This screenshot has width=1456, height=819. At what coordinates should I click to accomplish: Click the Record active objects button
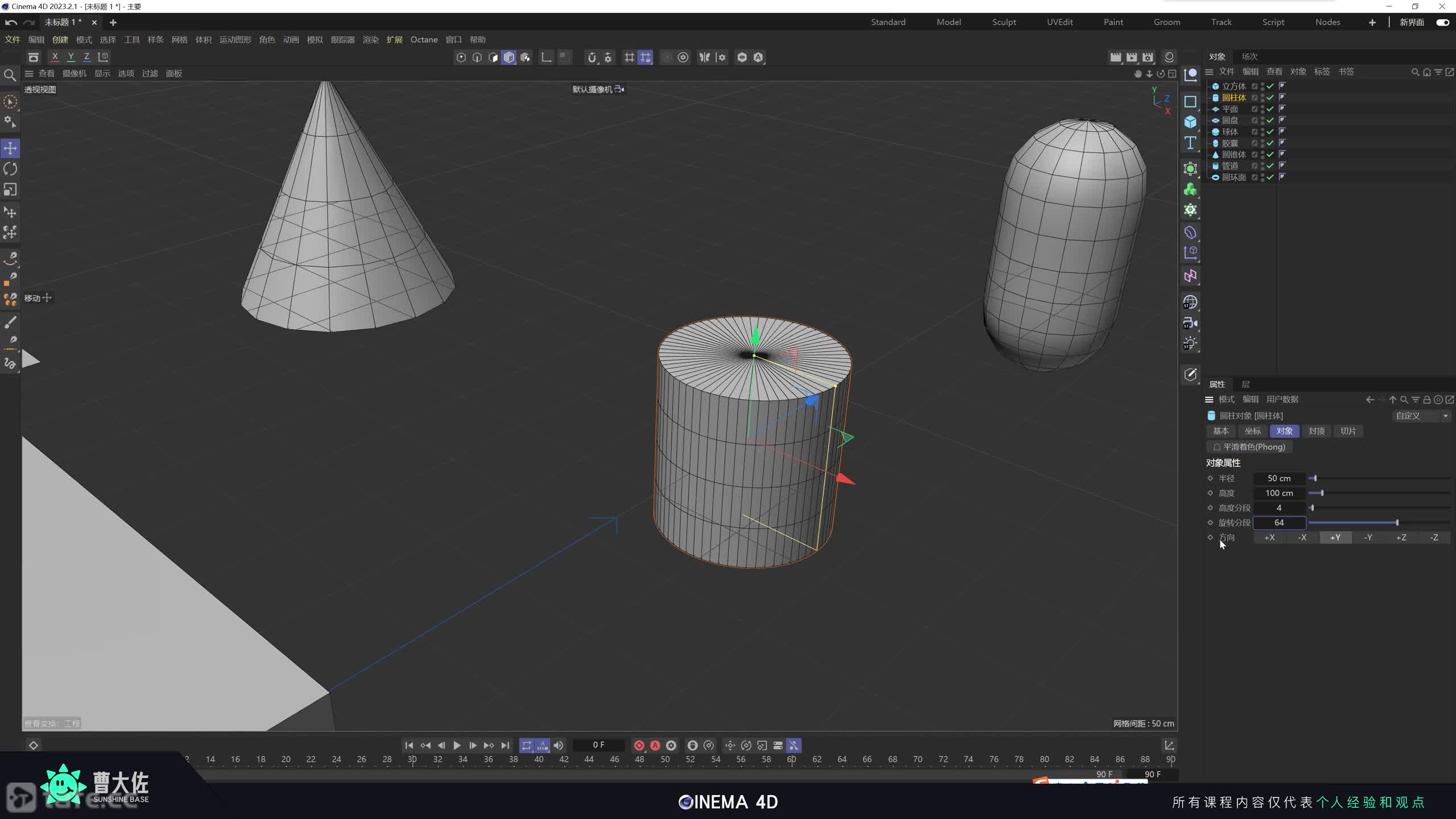pos(639,745)
